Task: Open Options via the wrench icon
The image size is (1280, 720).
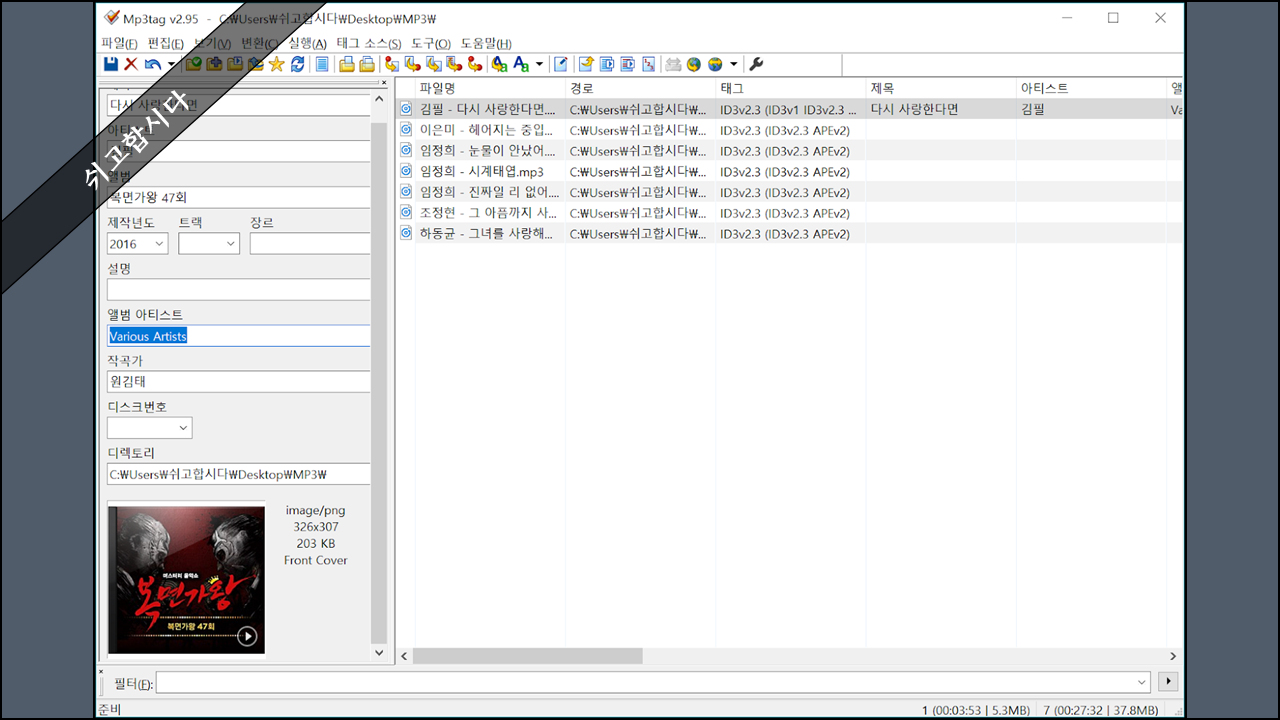Action: 756,64
